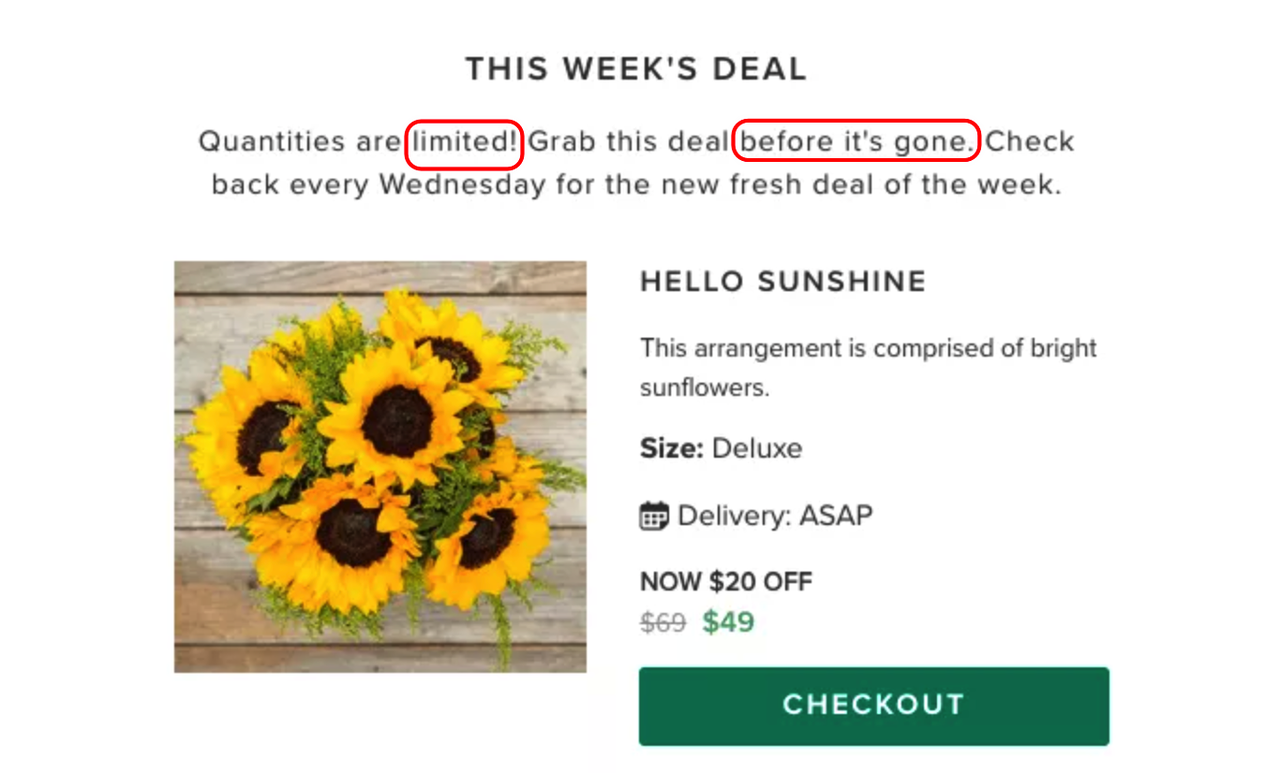1280x773 pixels.
Task: Click the Now $20 Off label
Action: coord(726,582)
